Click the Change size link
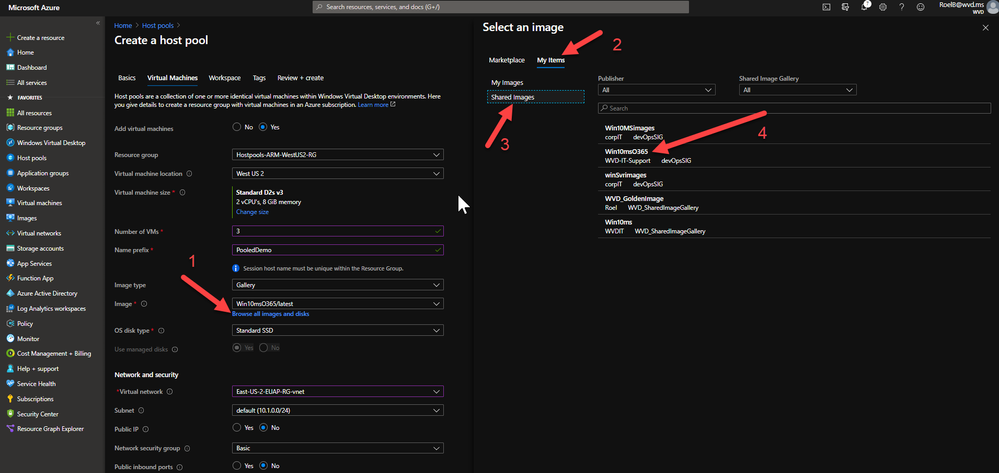The height and width of the screenshot is (473, 999). 252,212
